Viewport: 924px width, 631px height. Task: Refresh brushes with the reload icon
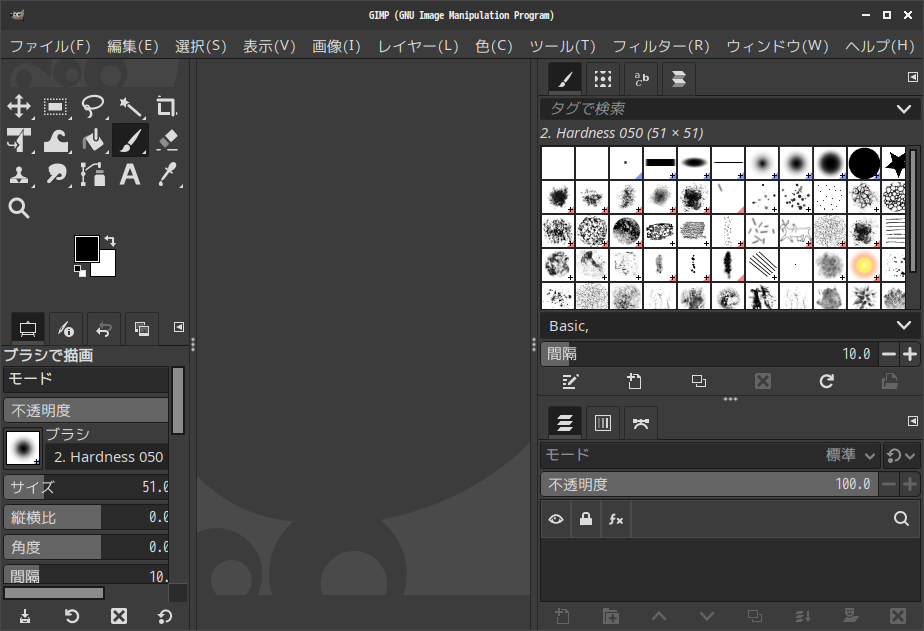point(826,381)
